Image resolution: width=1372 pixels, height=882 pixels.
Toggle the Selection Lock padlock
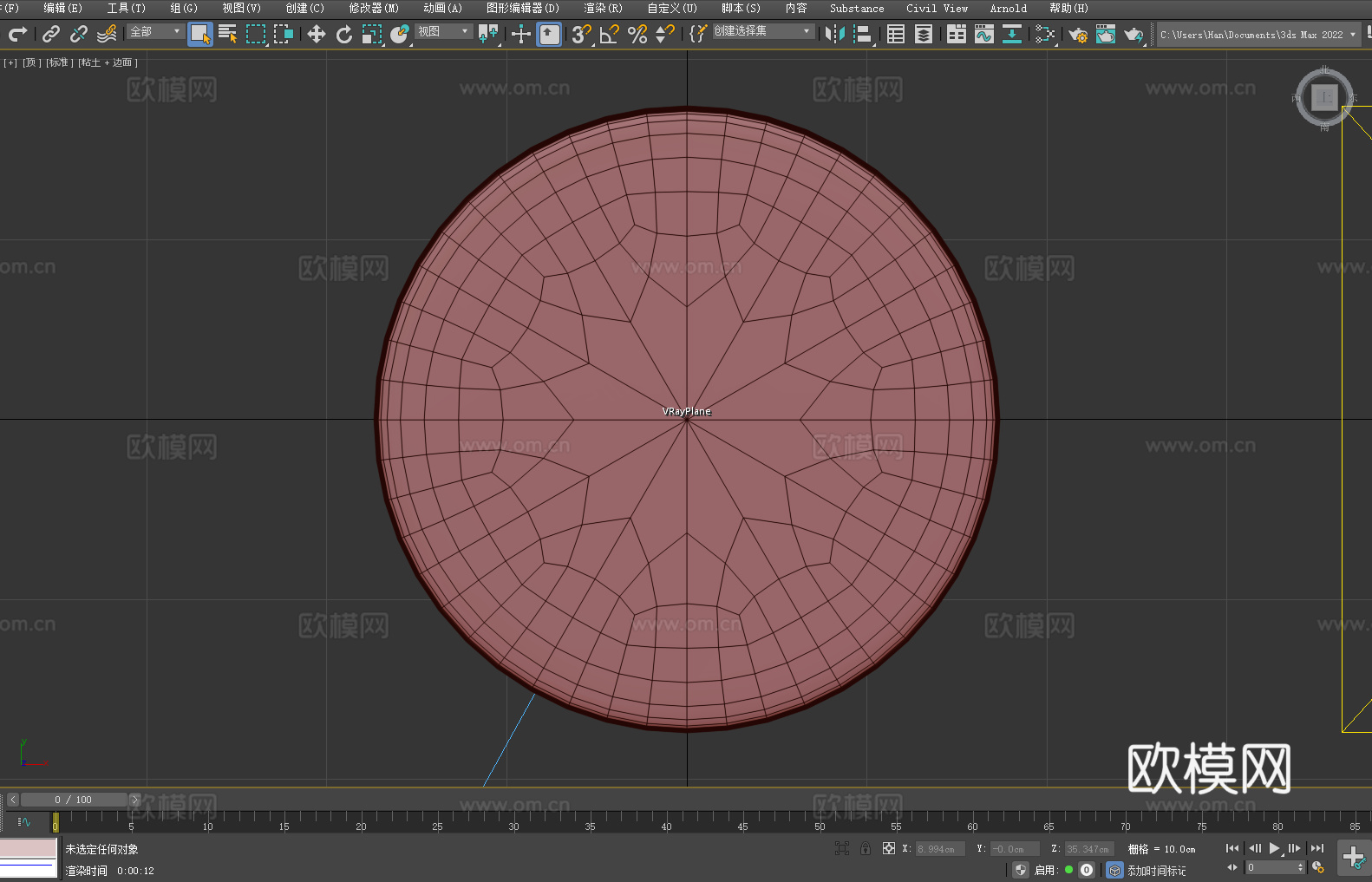pos(866,848)
